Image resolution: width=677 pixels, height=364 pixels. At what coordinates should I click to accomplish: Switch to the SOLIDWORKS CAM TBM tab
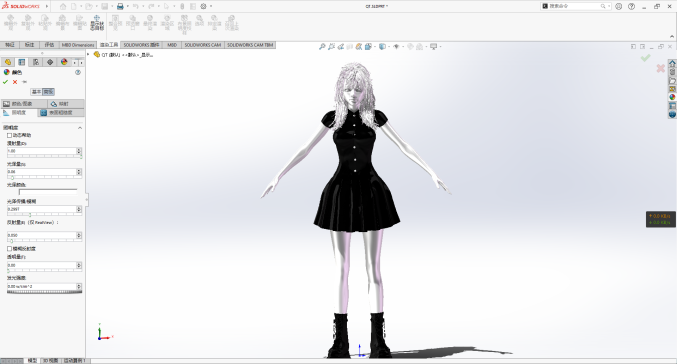pos(250,45)
